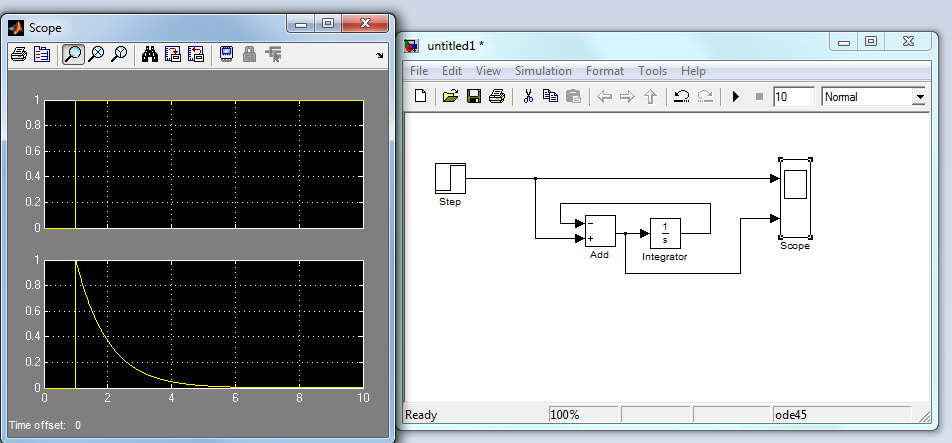Click the Scope parameters icon
Viewport: 952px width, 443px height.
[x=42, y=55]
